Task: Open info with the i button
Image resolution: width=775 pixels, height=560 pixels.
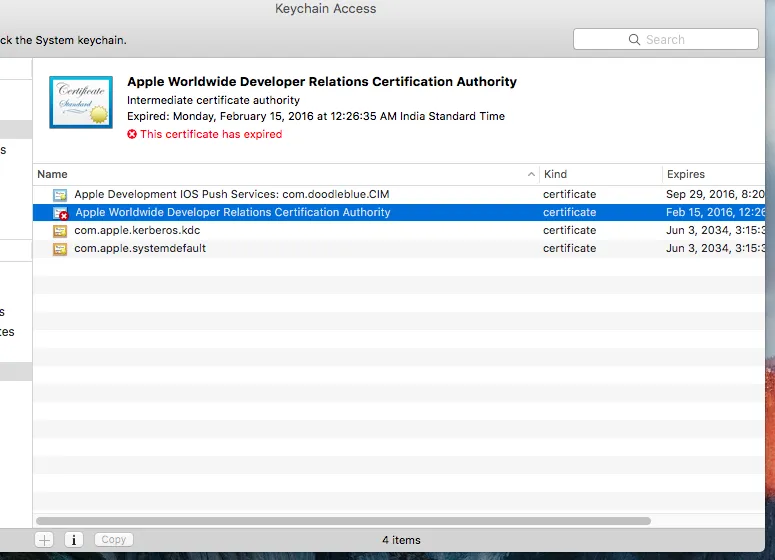Action: click(x=74, y=540)
